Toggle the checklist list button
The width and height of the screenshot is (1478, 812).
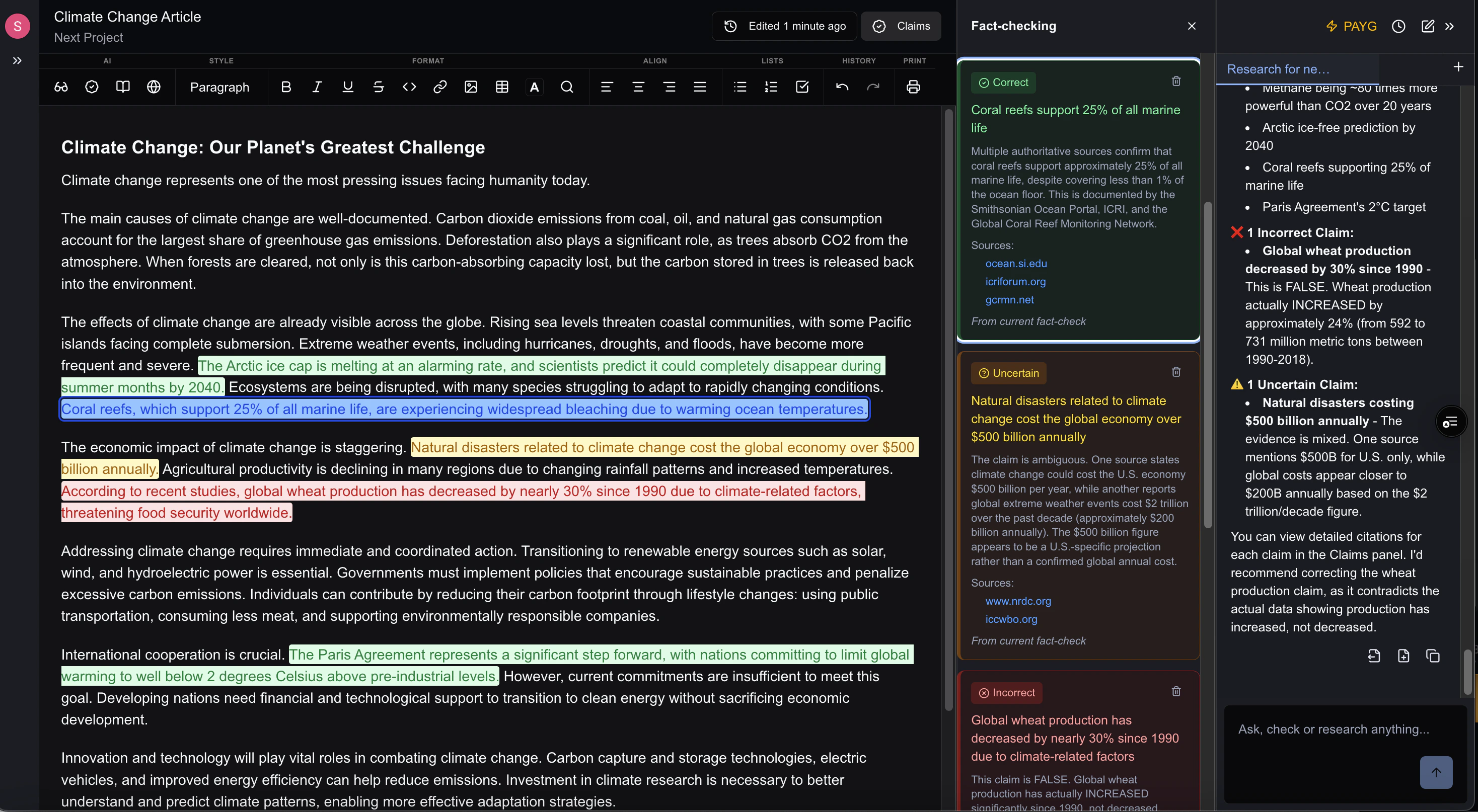pyautogui.click(x=801, y=87)
